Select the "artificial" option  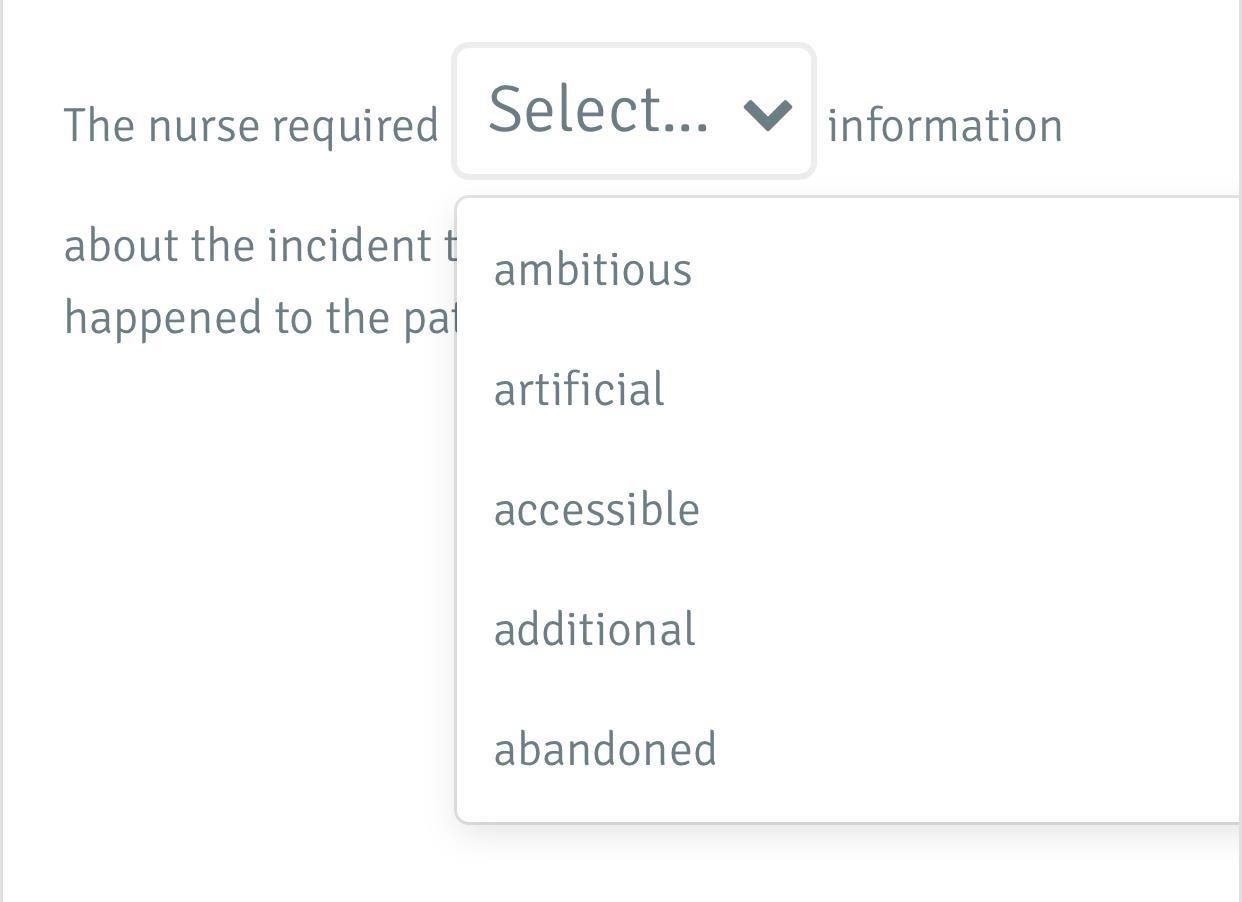click(x=579, y=390)
